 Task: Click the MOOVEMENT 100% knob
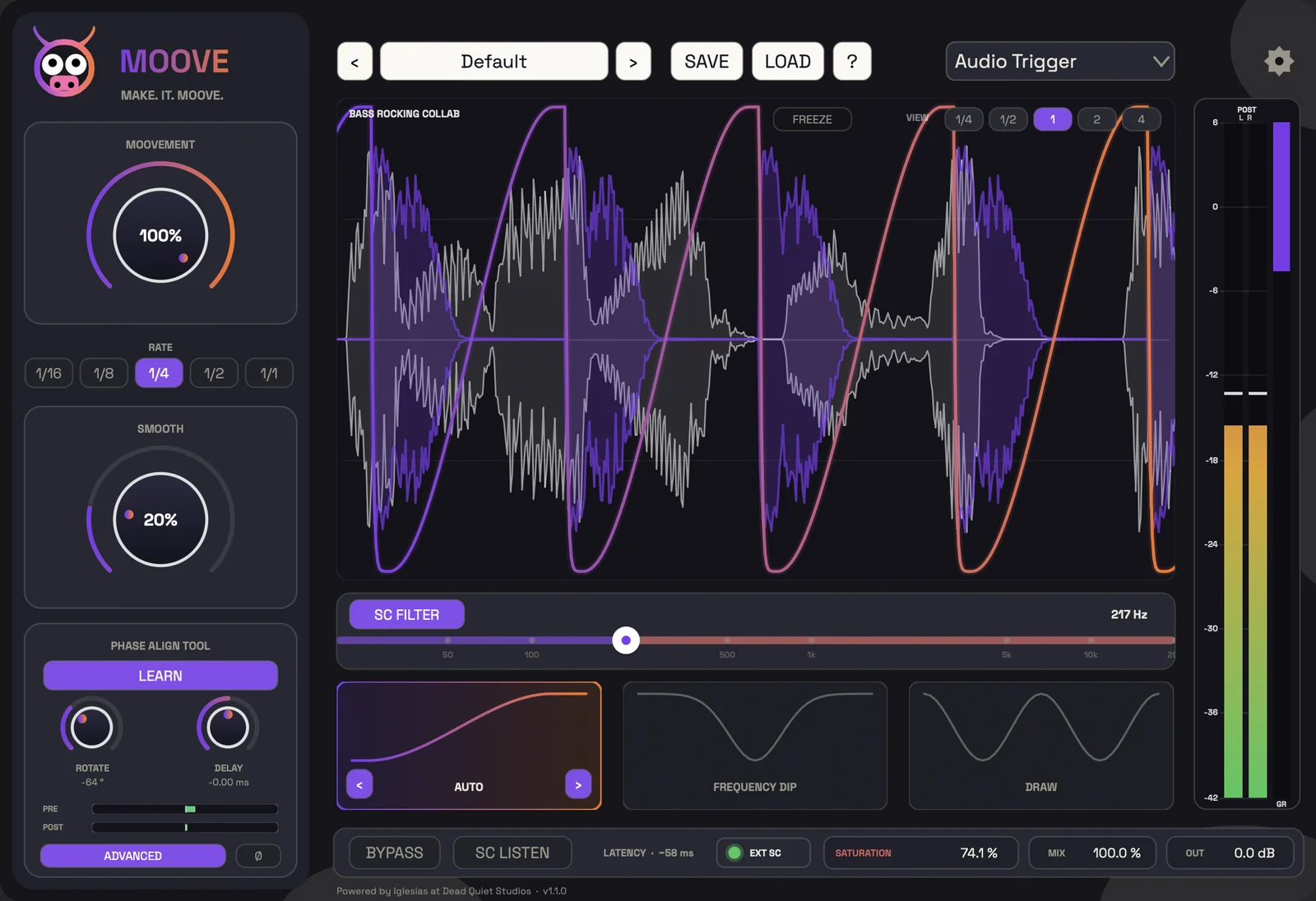click(x=160, y=235)
